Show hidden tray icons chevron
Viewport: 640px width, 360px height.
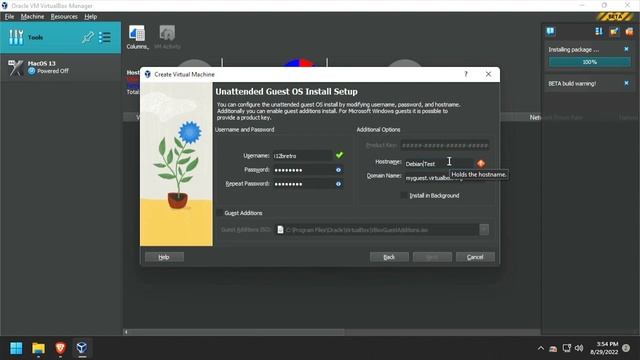(x=541, y=348)
